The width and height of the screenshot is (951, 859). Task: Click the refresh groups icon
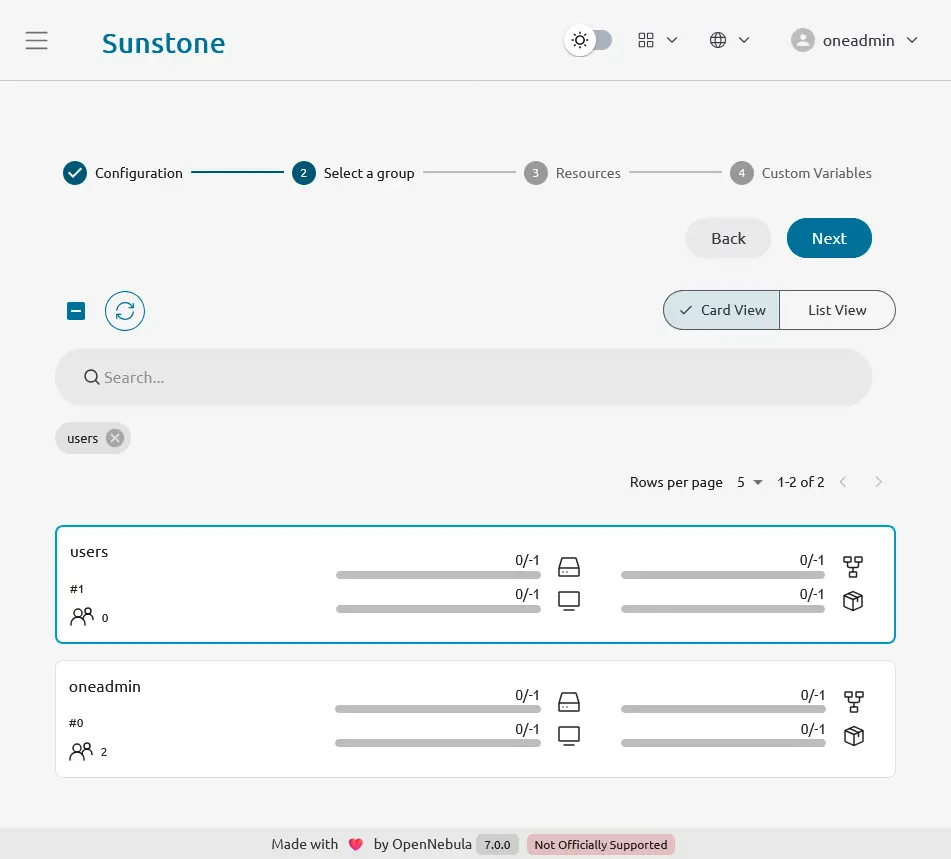point(125,311)
